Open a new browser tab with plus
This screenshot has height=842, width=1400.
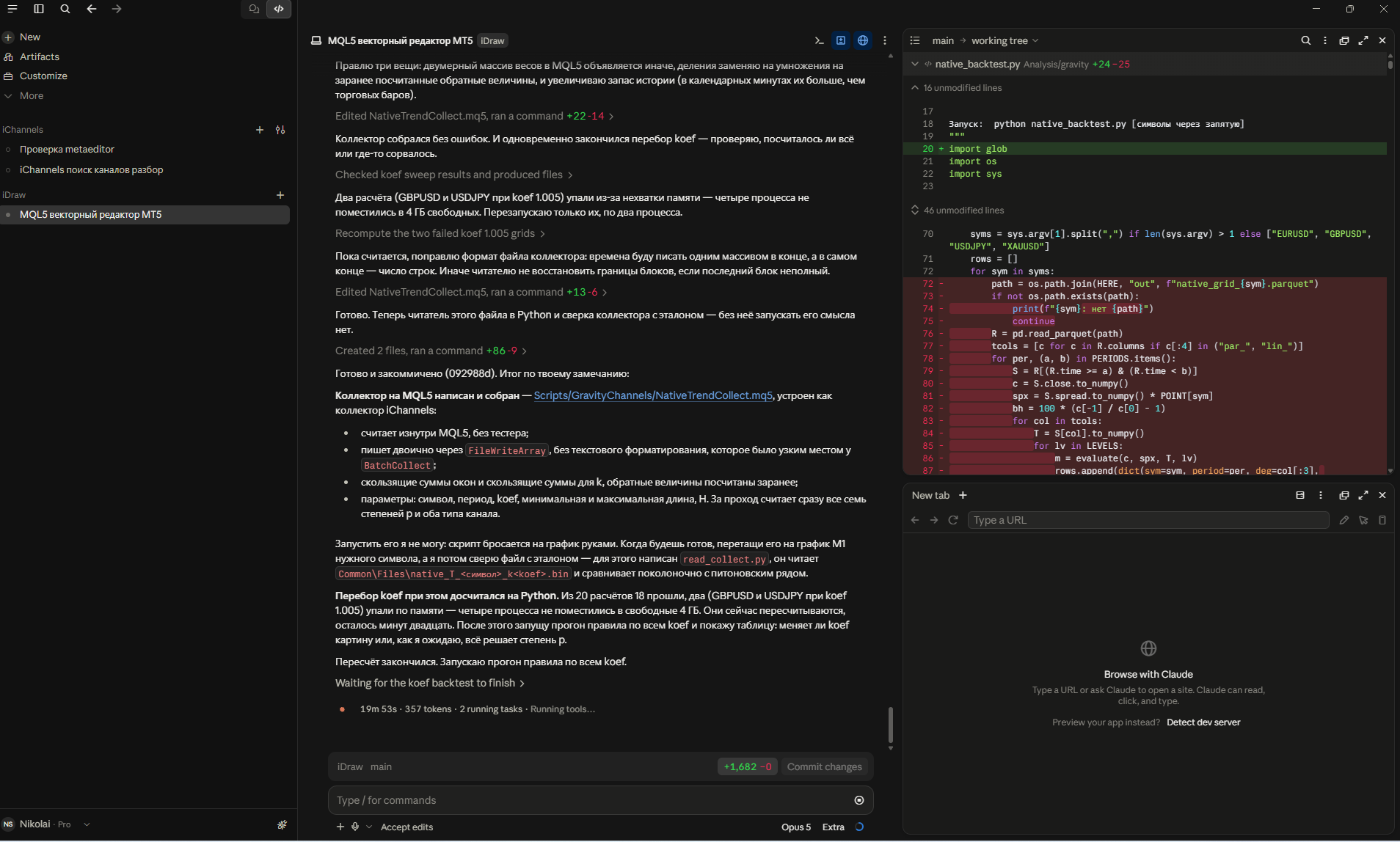[x=963, y=495]
